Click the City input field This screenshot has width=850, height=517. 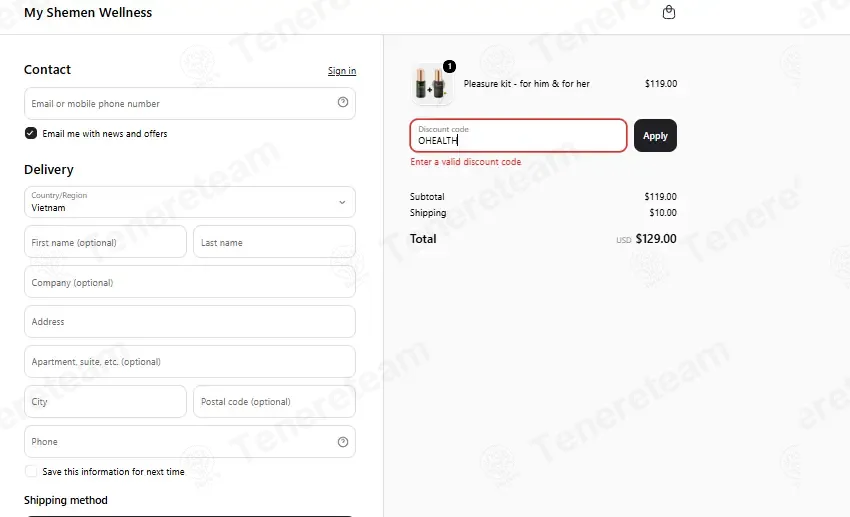[105, 402]
